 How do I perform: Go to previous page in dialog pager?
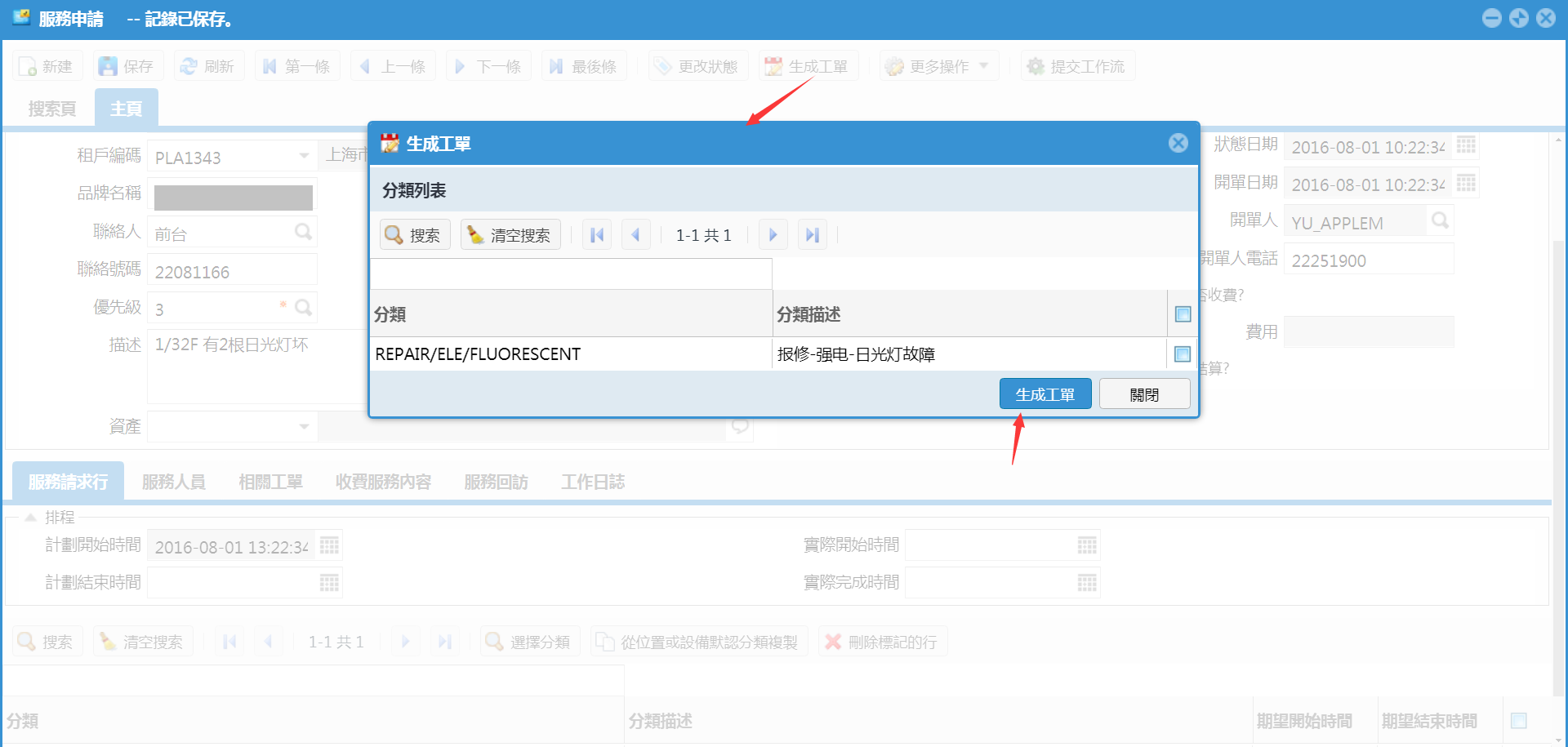point(635,235)
